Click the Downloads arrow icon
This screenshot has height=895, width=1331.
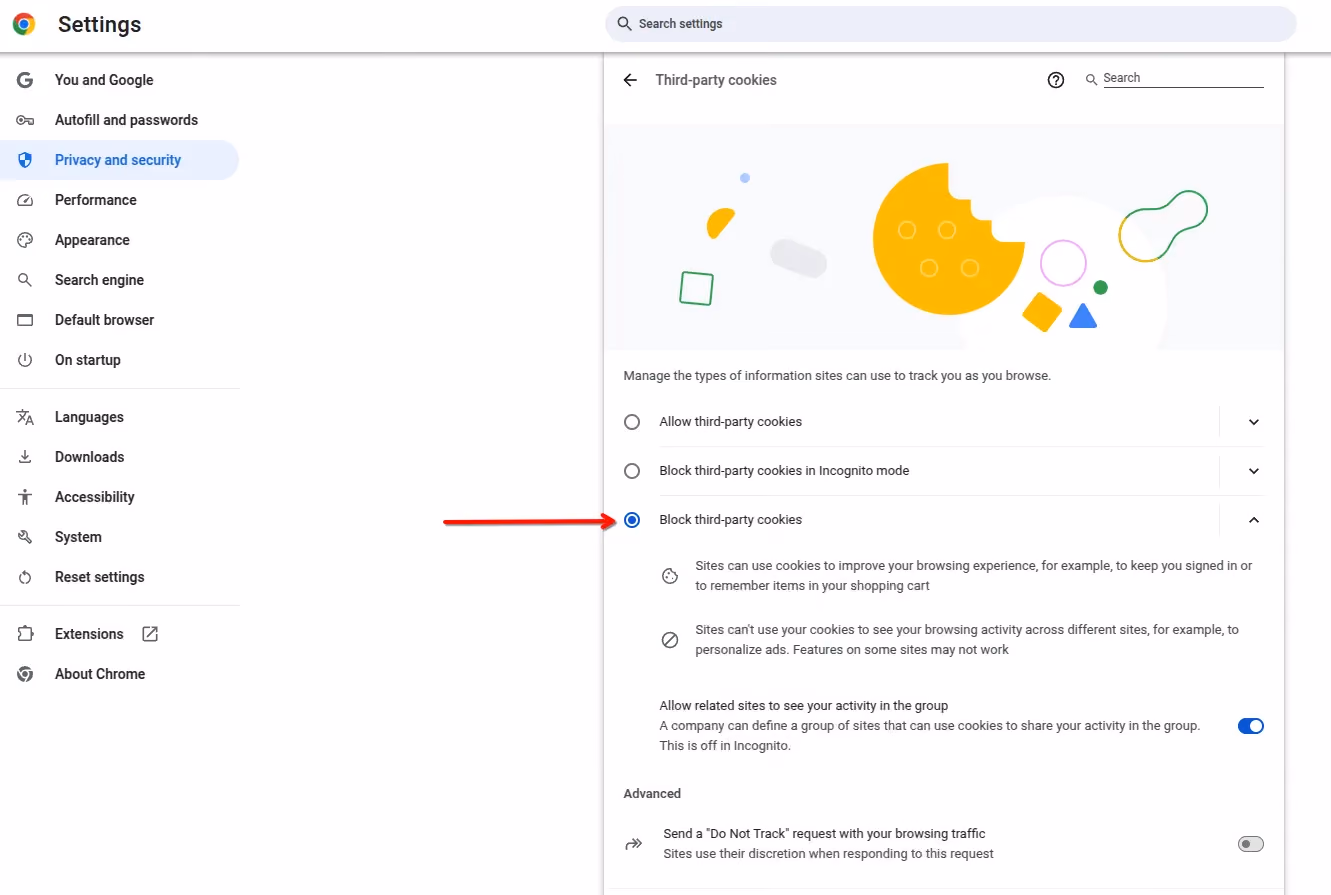[25, 457]
